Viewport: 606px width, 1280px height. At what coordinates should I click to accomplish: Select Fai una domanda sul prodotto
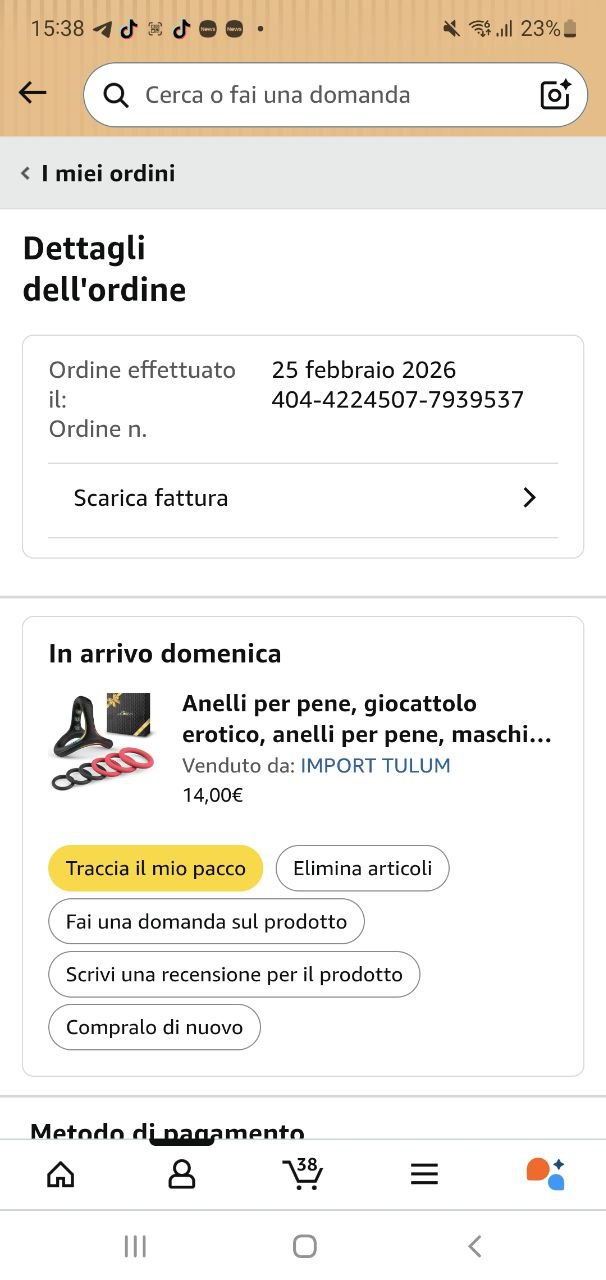pos(206,921)
